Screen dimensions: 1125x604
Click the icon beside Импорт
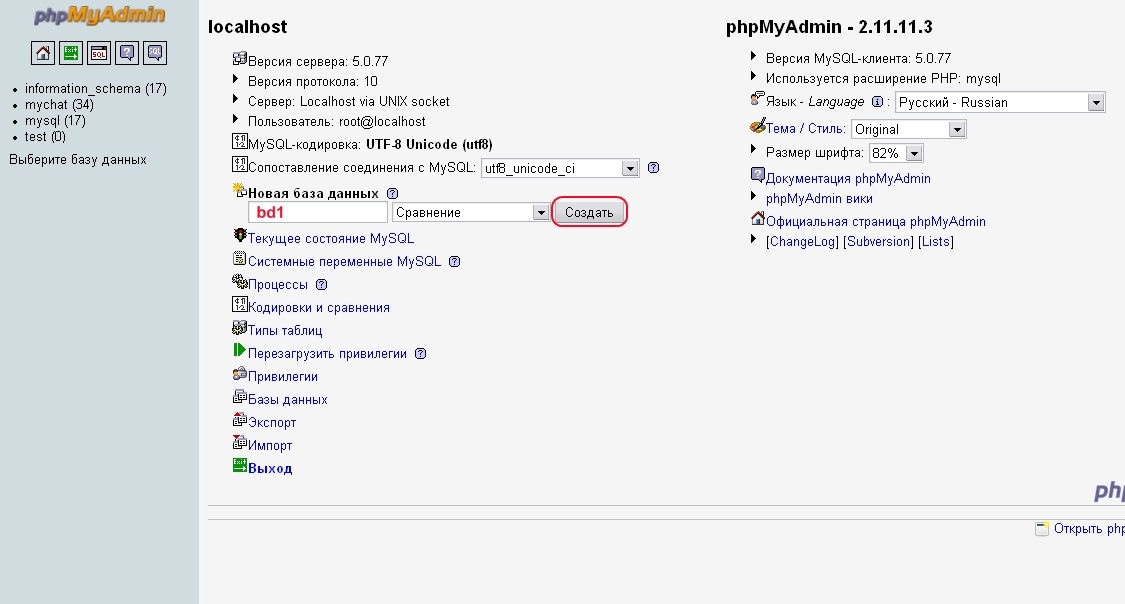(240, 442)
